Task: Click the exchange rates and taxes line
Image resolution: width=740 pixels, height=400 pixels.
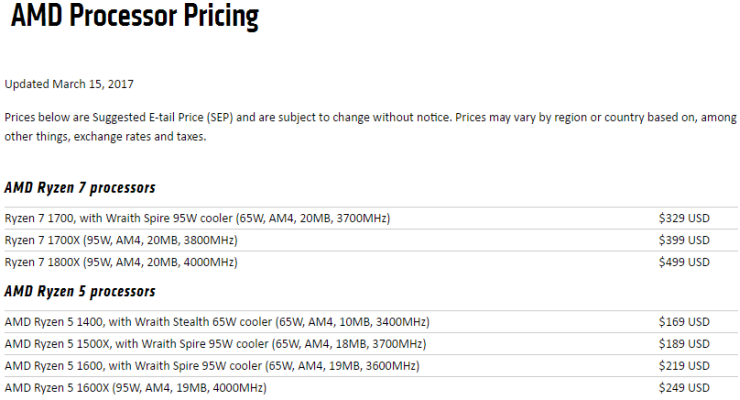Action: point(105,137)
